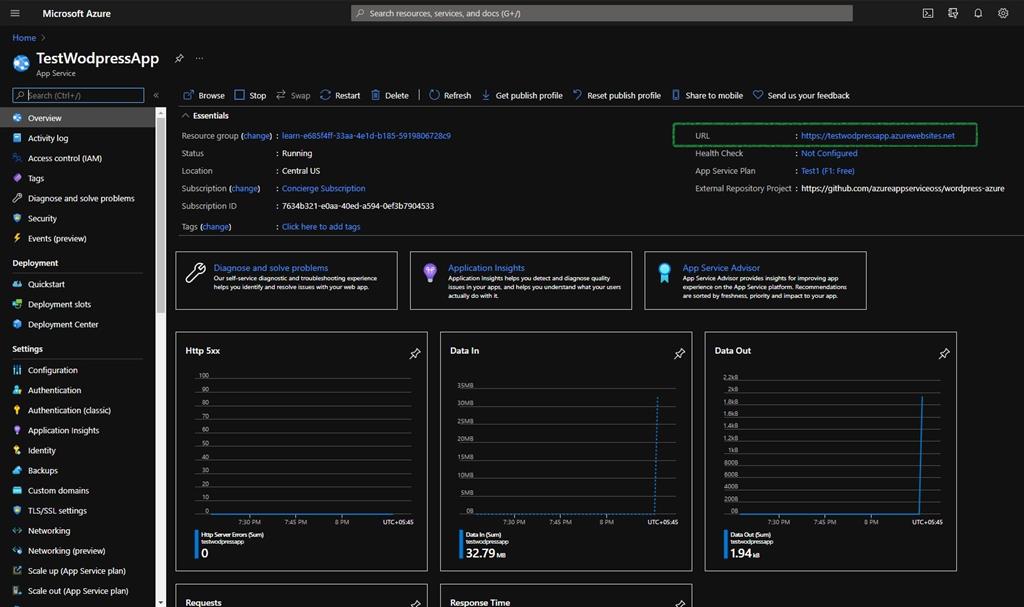Stop the running app service
This screenshot has width=1024, height=607.
(250, 95)
